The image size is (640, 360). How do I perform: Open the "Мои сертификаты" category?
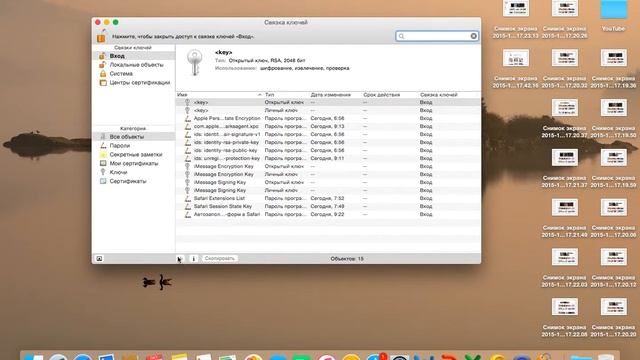(x=134, y=164)
